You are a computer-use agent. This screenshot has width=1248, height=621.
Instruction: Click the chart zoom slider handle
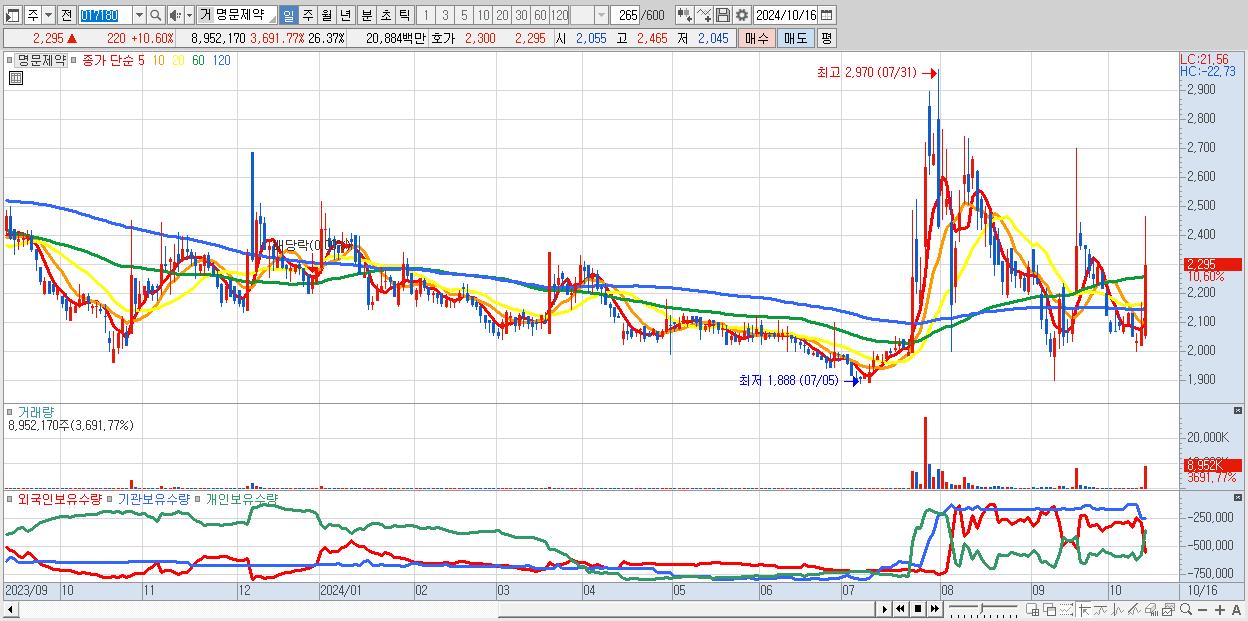[x=981, y=608]
